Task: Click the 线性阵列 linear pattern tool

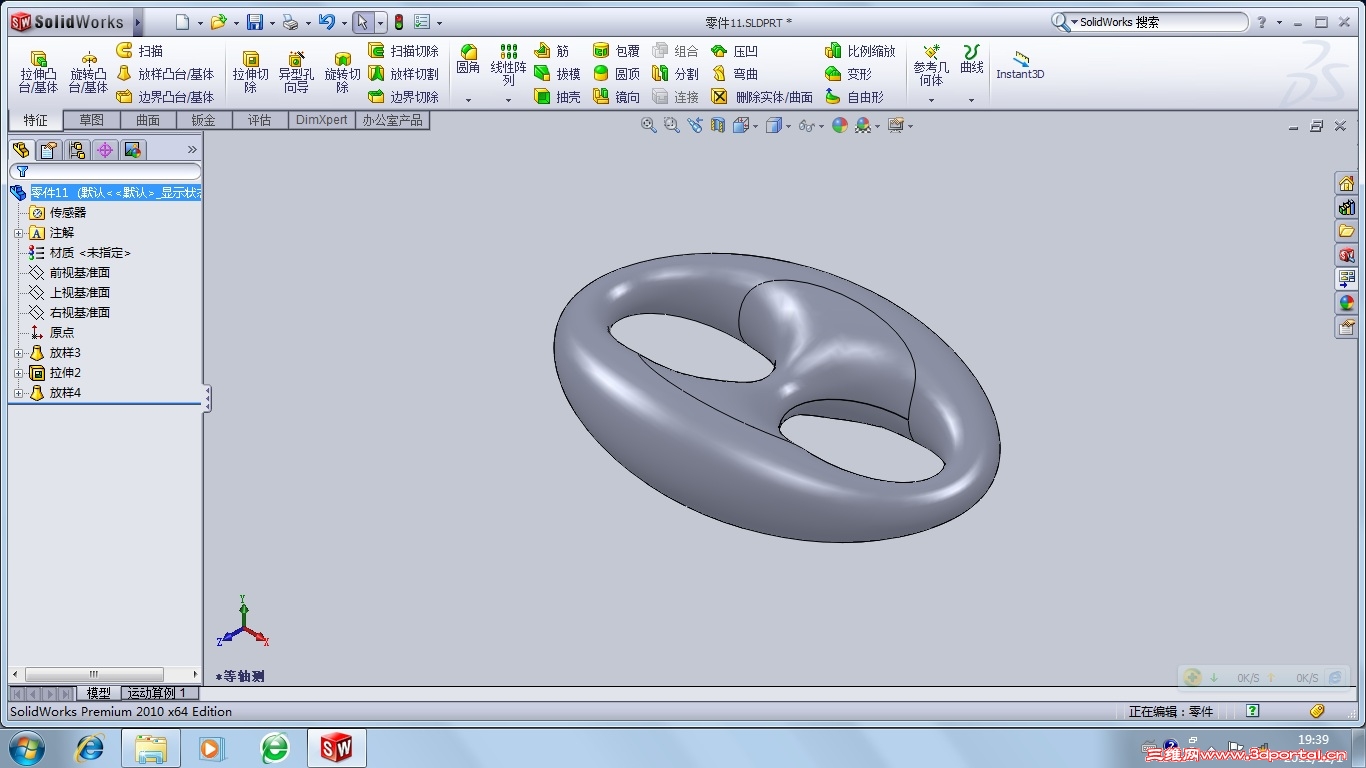Action: pyautogui.click(x=508, y=65)
